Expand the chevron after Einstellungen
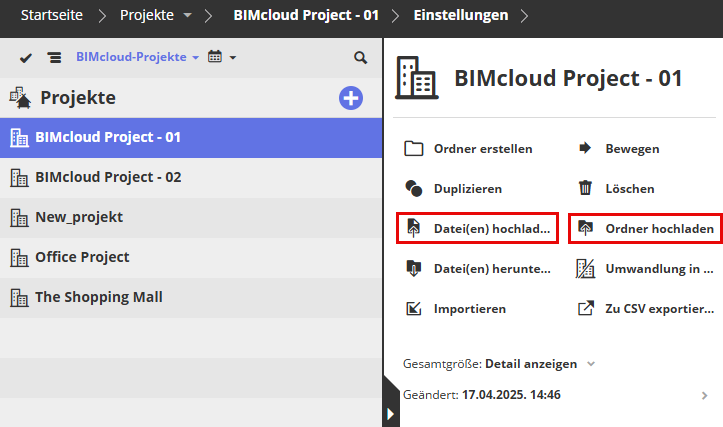Screen dimensions: 723x427 (524, 16)
